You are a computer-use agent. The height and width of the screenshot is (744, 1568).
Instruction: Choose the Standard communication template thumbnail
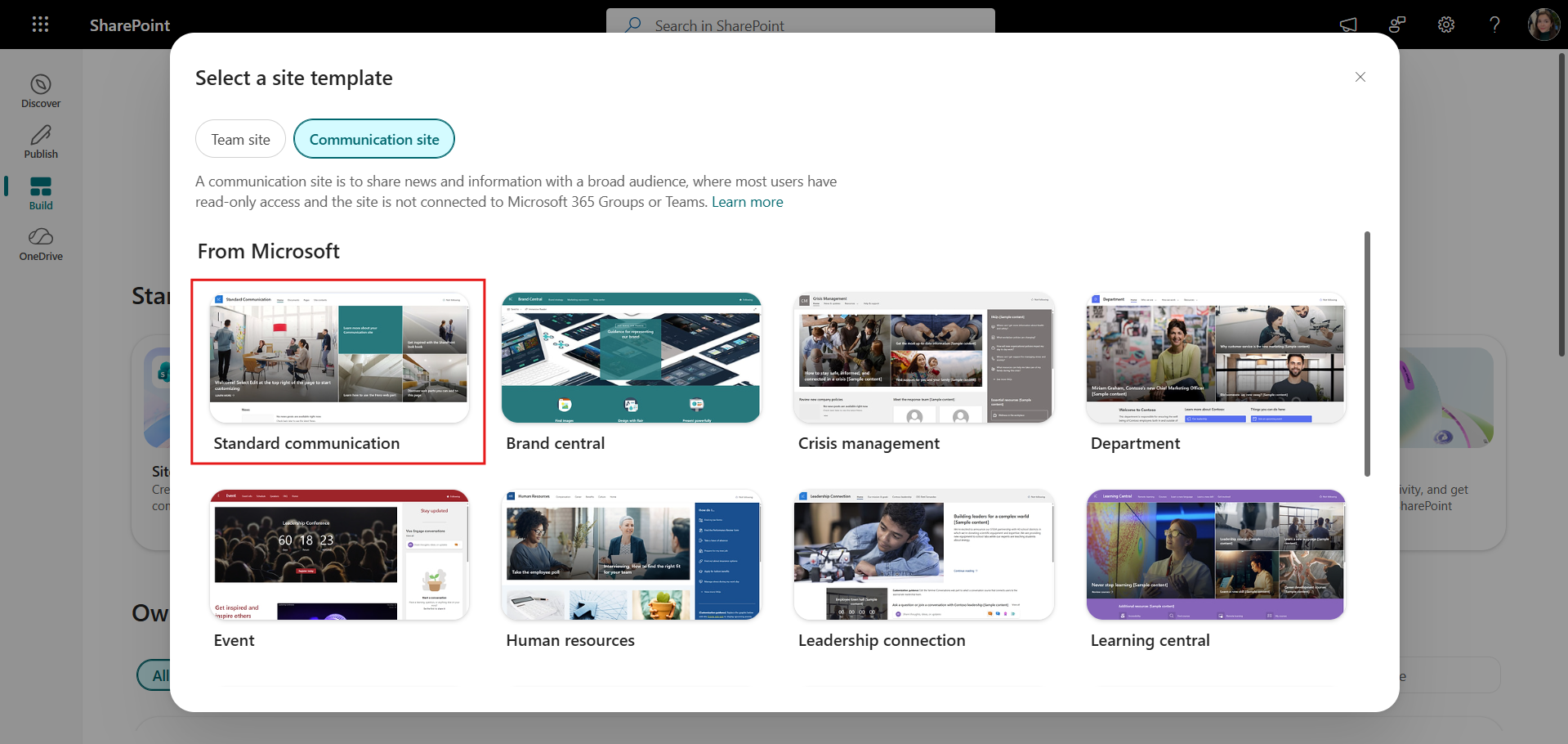(x=339, y=358)
